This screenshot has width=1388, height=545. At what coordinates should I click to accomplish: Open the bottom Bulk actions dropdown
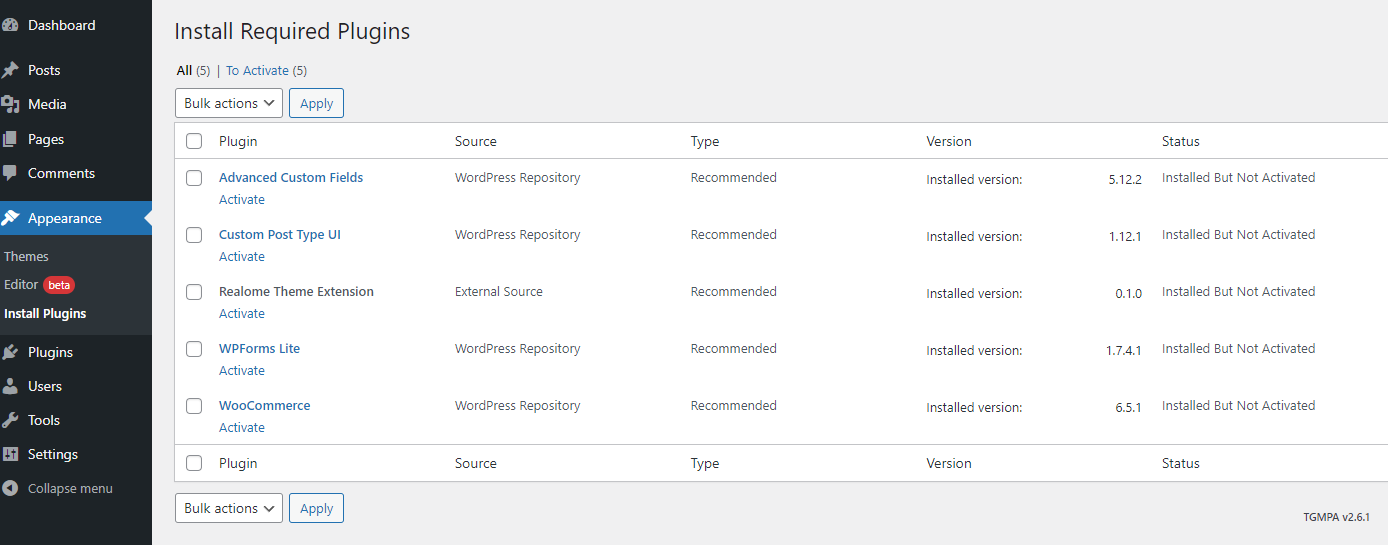pyautogui.click(x=229, y=508)
